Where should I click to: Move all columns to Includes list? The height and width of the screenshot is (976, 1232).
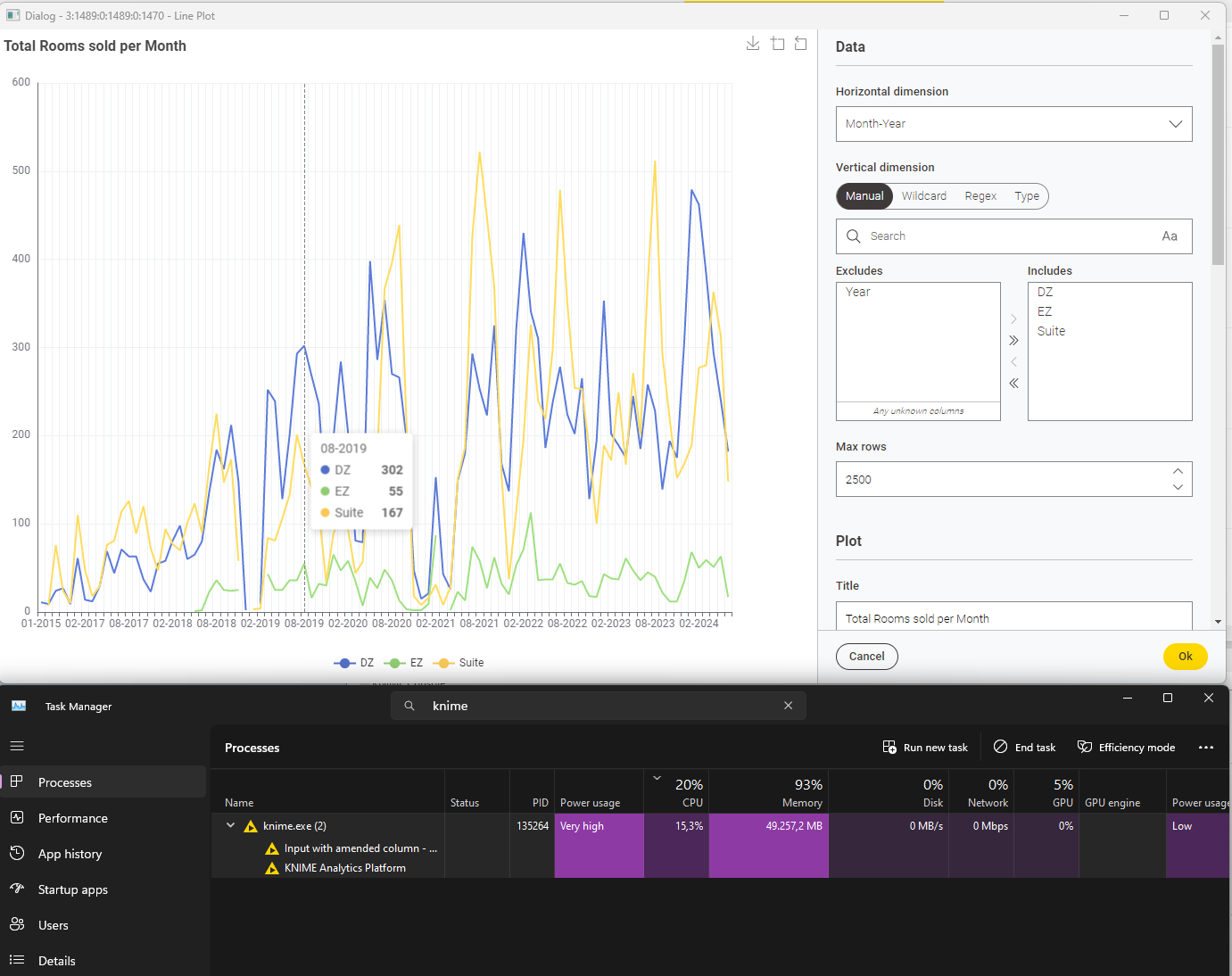(x=1013, y=340)
